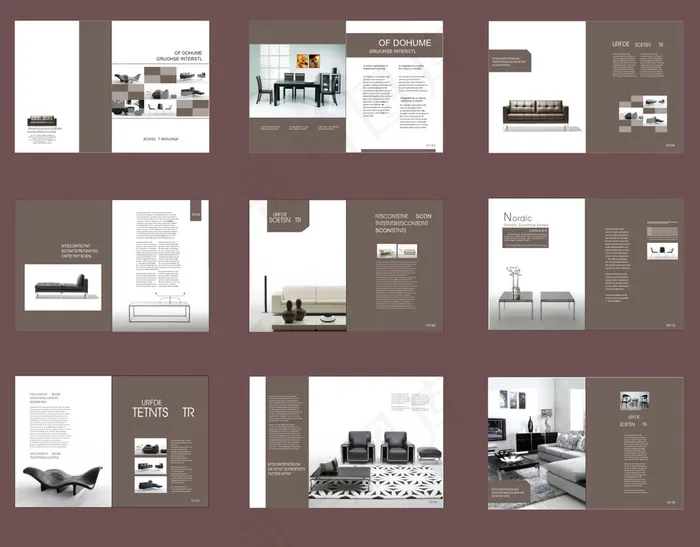Click the lowest of three stacked sofa thumbnails
The height and width of the screenshot is (547, 700).
(150, 484)
